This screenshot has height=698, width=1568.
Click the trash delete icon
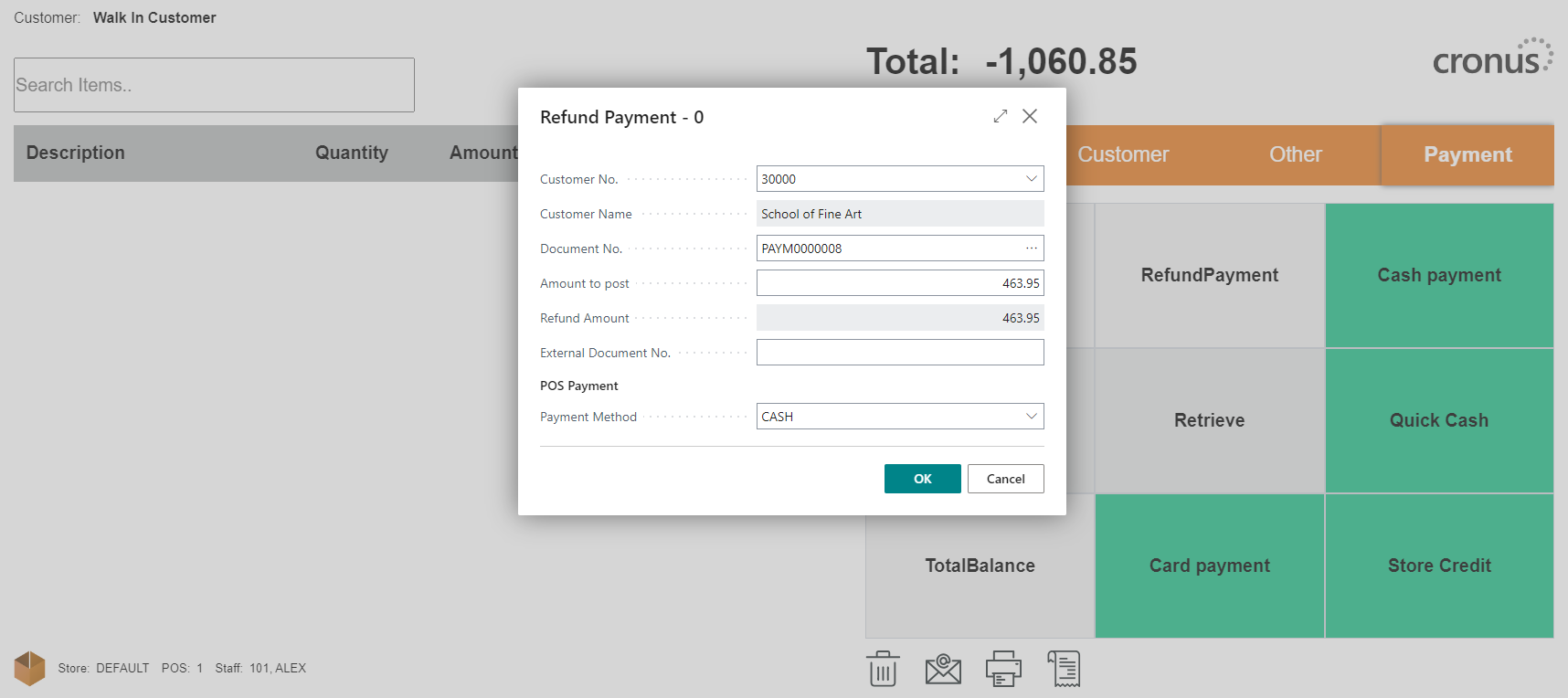coord(883,669)
